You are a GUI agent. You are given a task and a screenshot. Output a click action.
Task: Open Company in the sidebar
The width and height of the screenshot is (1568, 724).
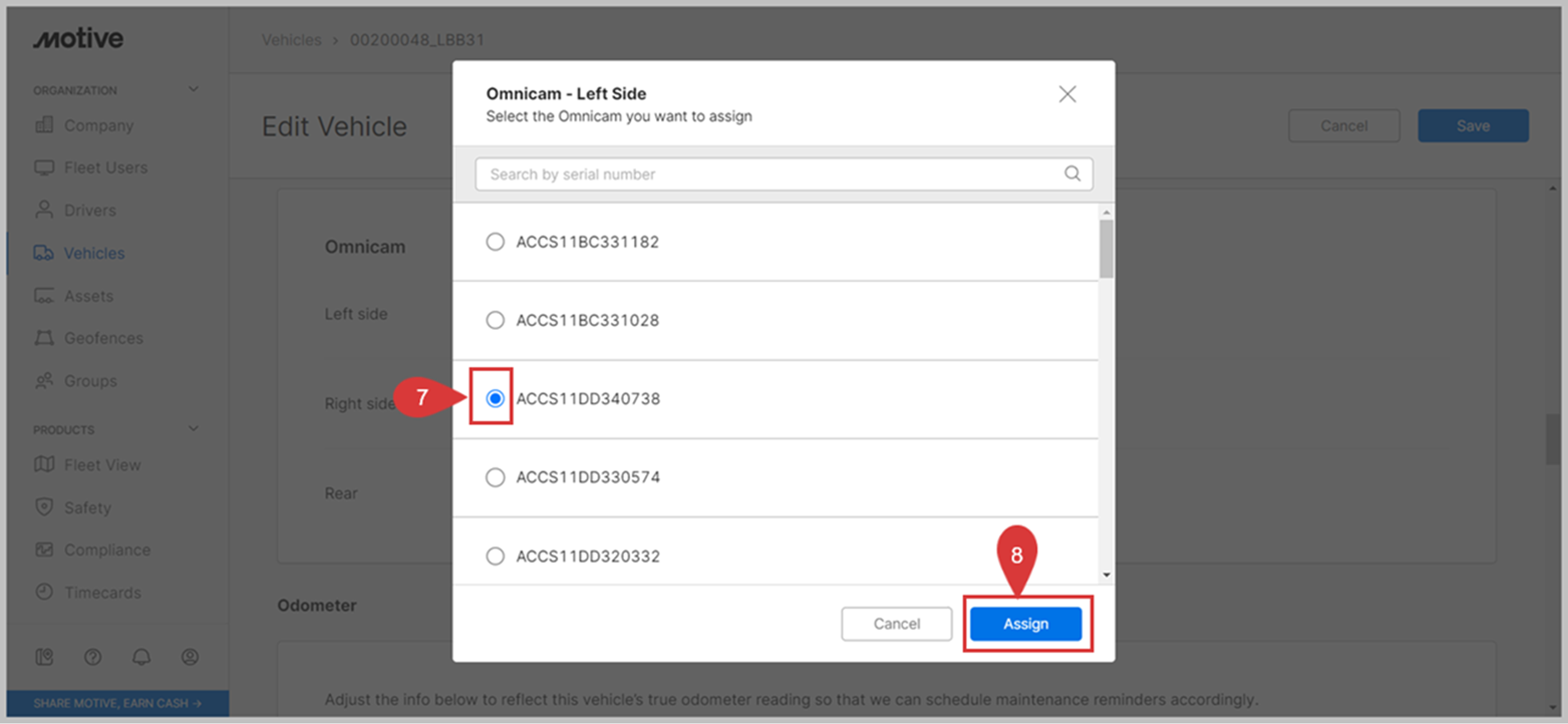99,125
